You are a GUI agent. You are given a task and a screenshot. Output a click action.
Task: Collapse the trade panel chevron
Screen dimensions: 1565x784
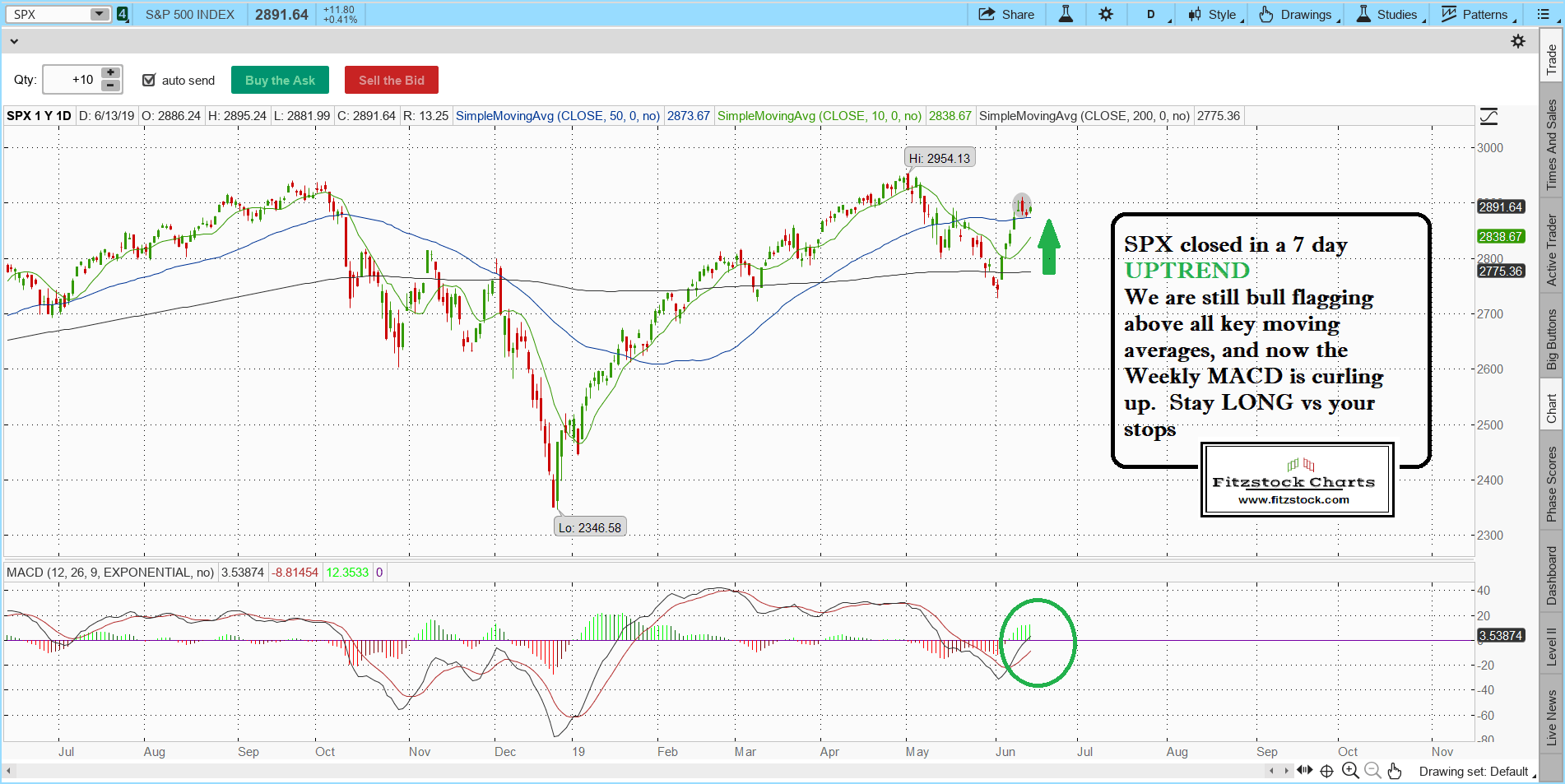[x=14, y=41]
